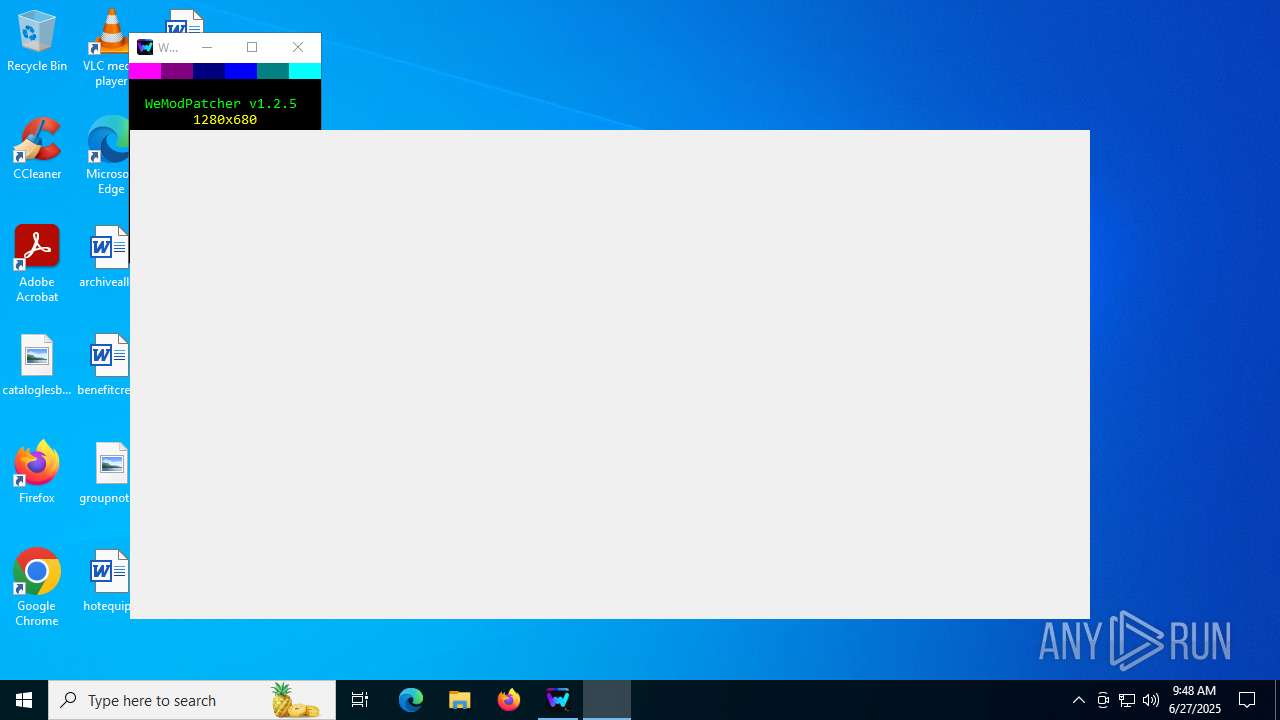
Task: Open File Explorer from the taskbar
Action: coord(460,700)
